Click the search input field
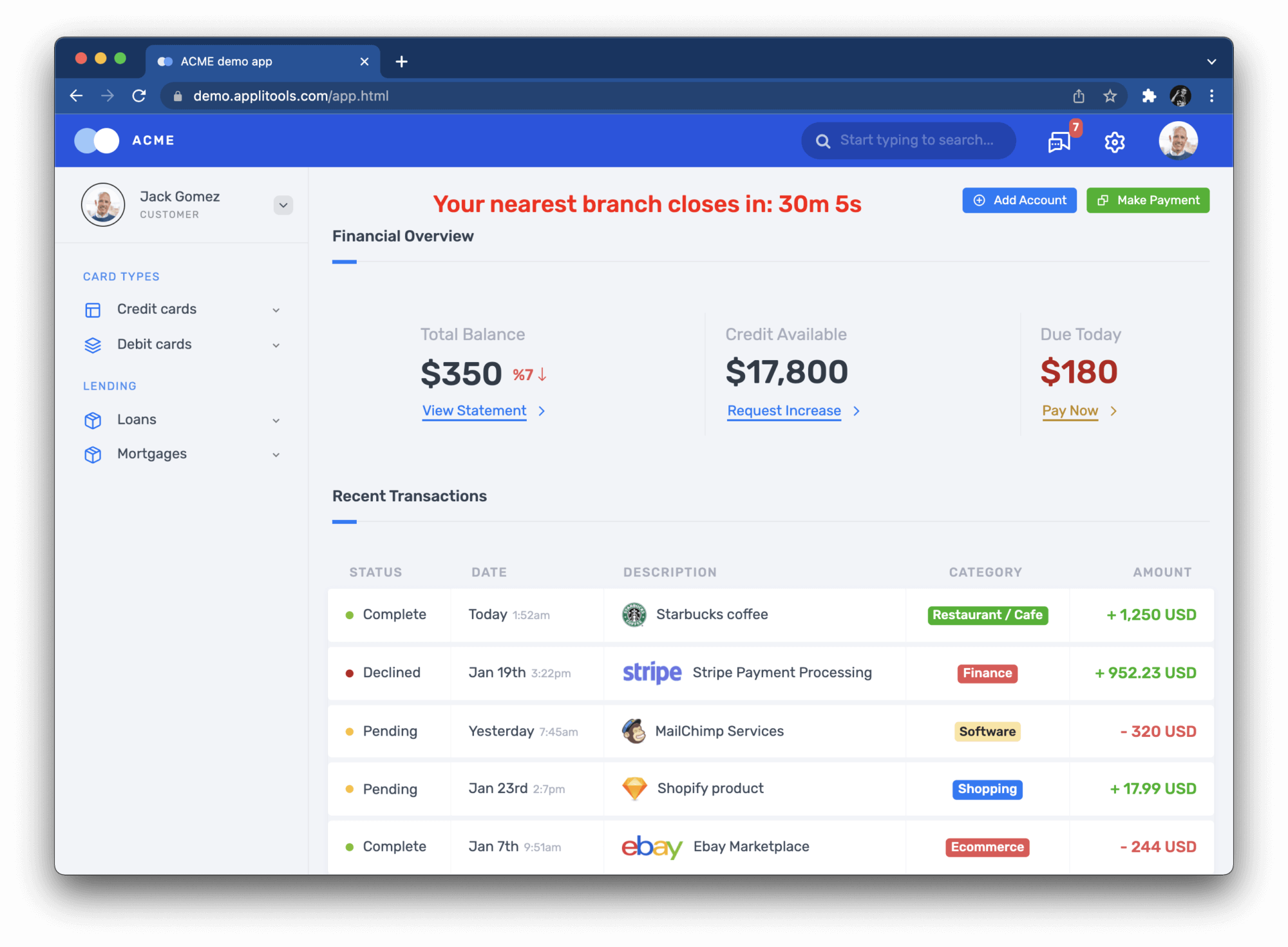The image size is (1288, 947). (908, 140)
